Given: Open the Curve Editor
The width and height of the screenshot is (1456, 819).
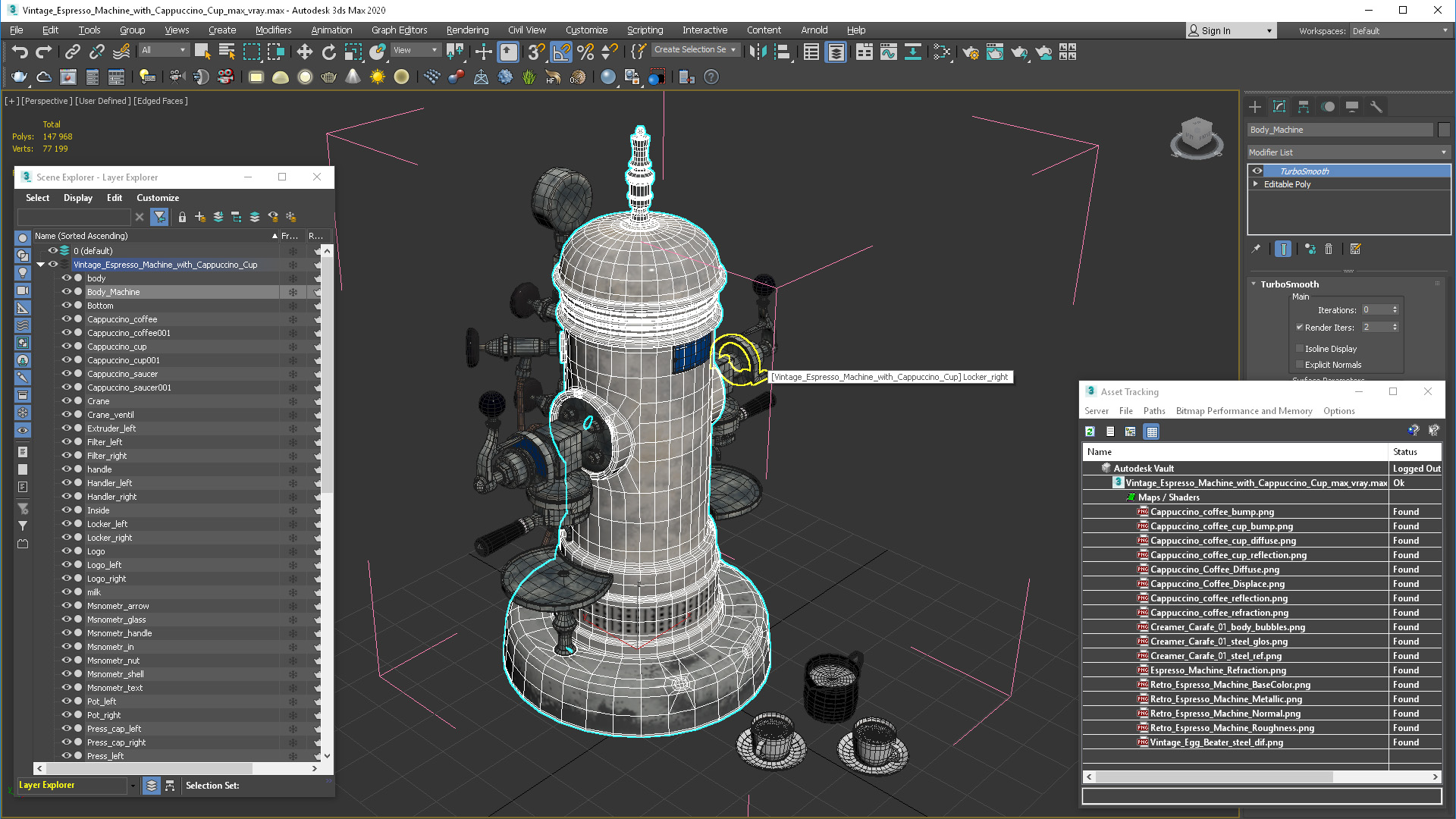Looking at the screenshot, I should tap(888, 52).
